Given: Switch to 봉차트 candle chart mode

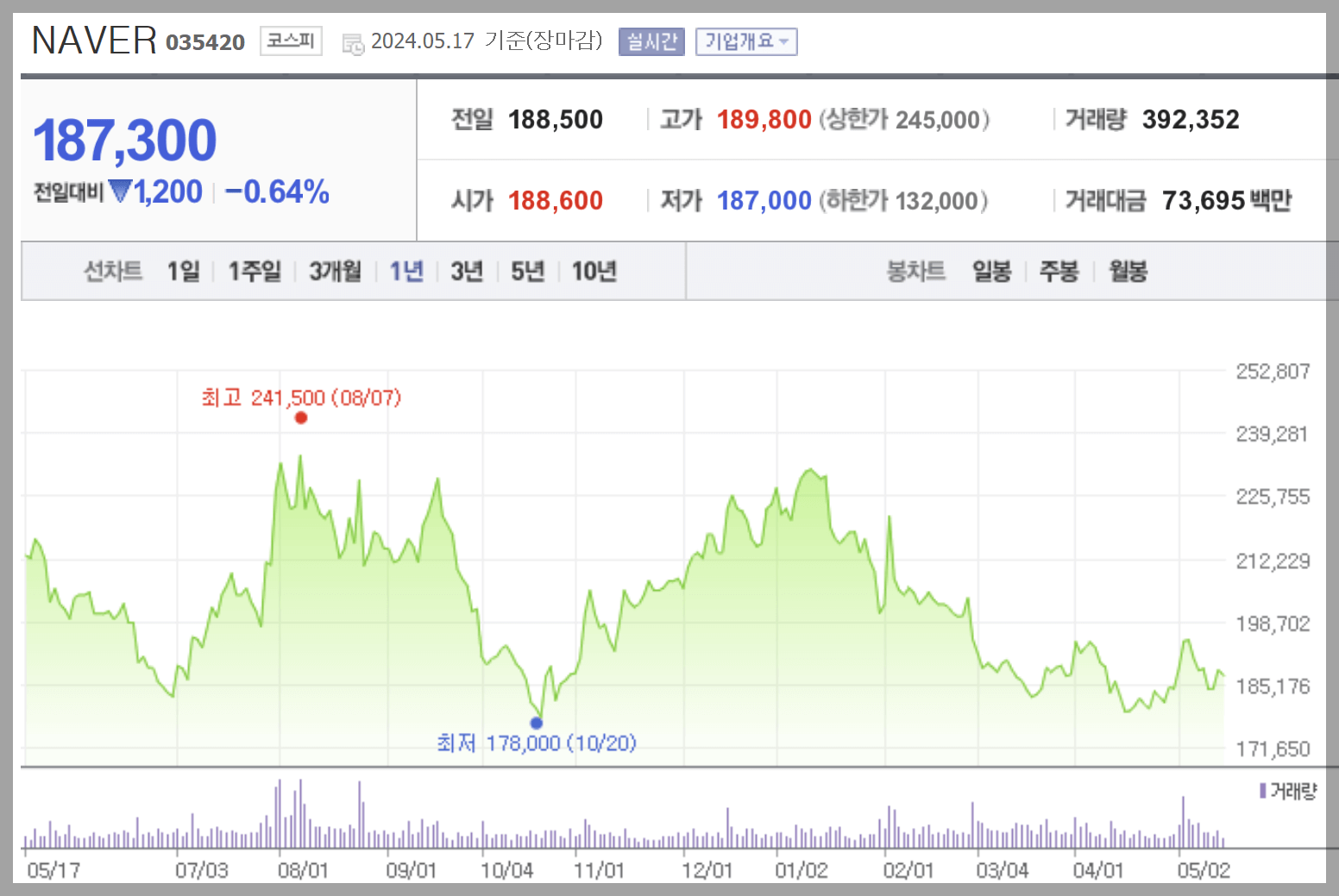Looking at the screenshot, I should [x=917, y=270].
